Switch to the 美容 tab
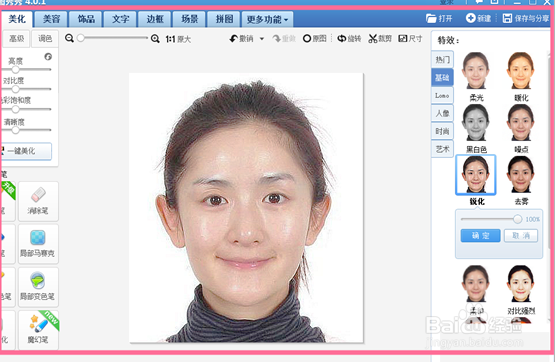This screenshot has height=362, width=555. pyautogui.click(x=51, y=19)
